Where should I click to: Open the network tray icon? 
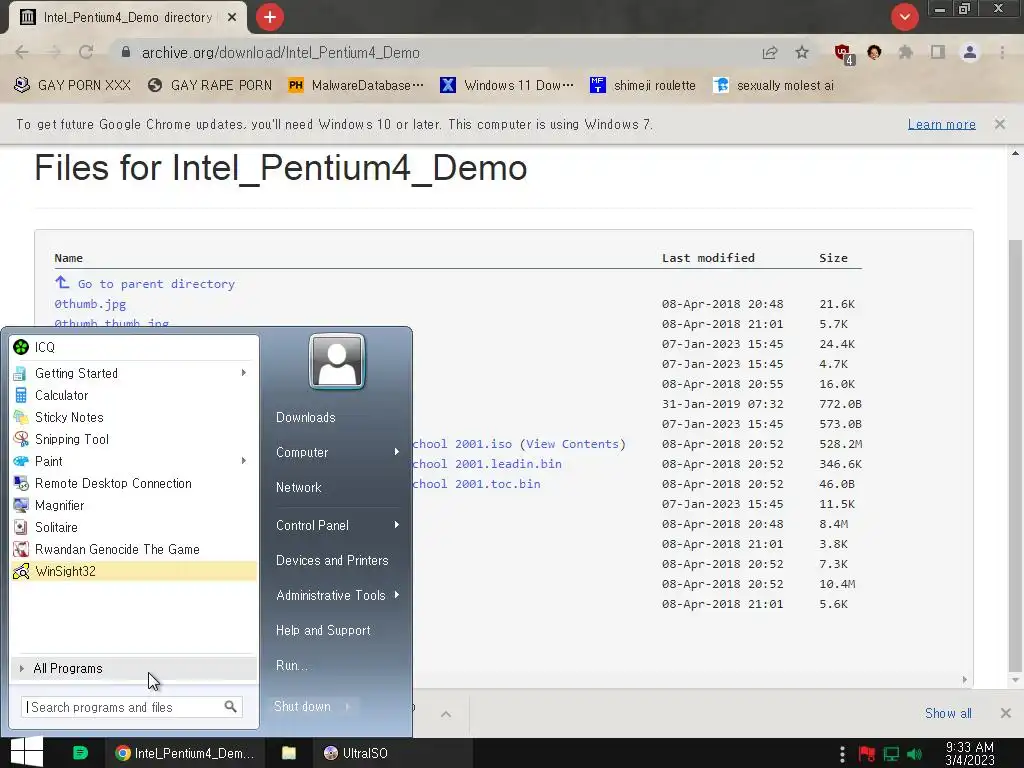[x=891, y=754]
